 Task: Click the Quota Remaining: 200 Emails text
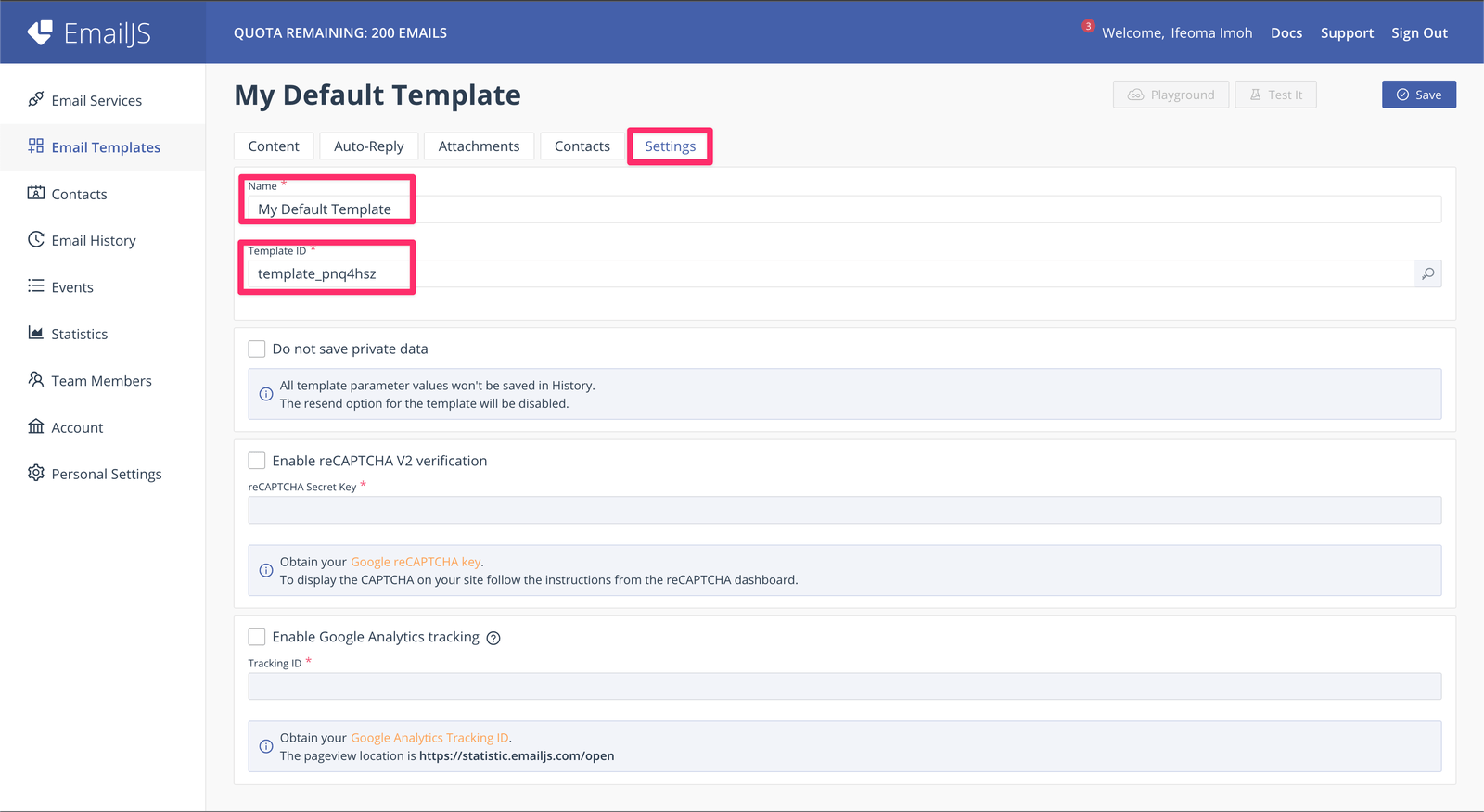pos(340,32)
